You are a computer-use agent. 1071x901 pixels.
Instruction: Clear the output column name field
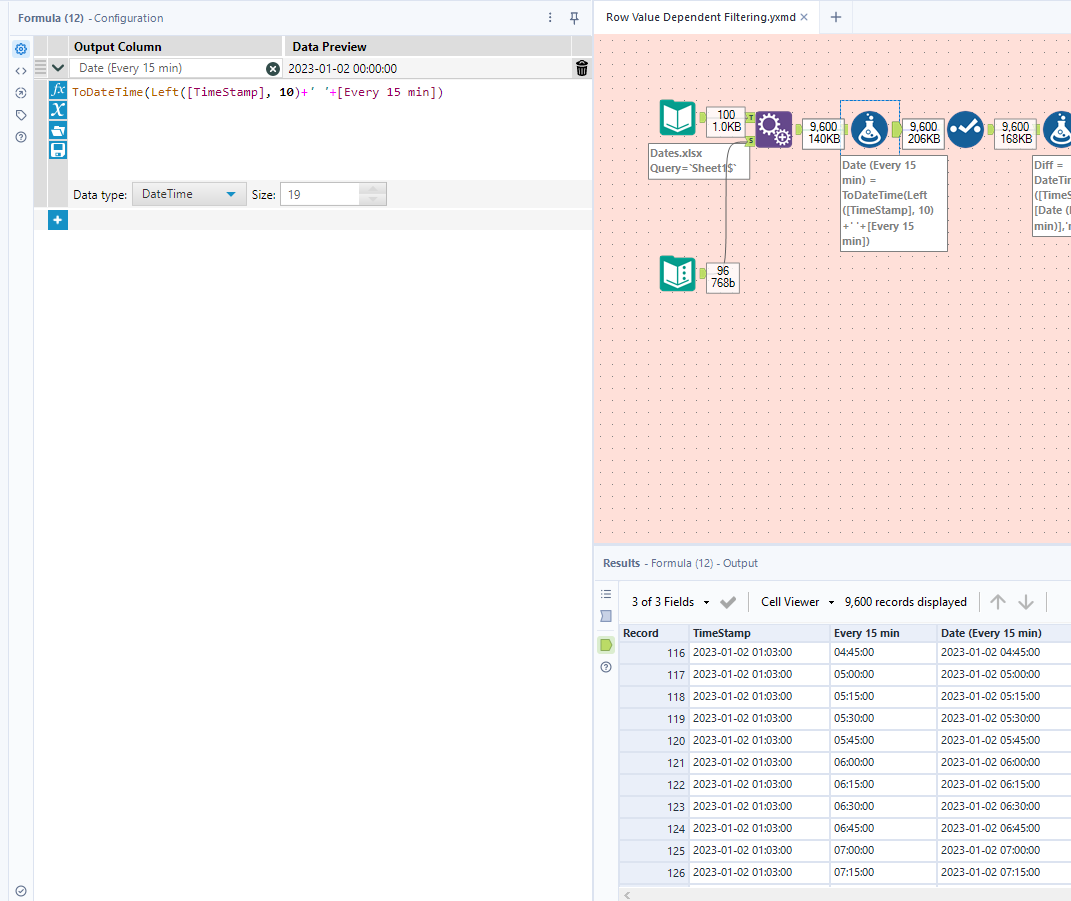tap(273, 69)
